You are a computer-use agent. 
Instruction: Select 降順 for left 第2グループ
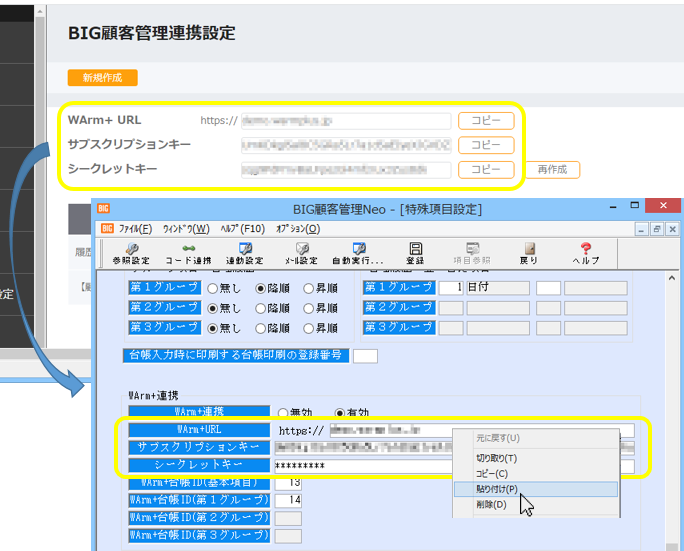pyautogui.click(x=260, y=308)
